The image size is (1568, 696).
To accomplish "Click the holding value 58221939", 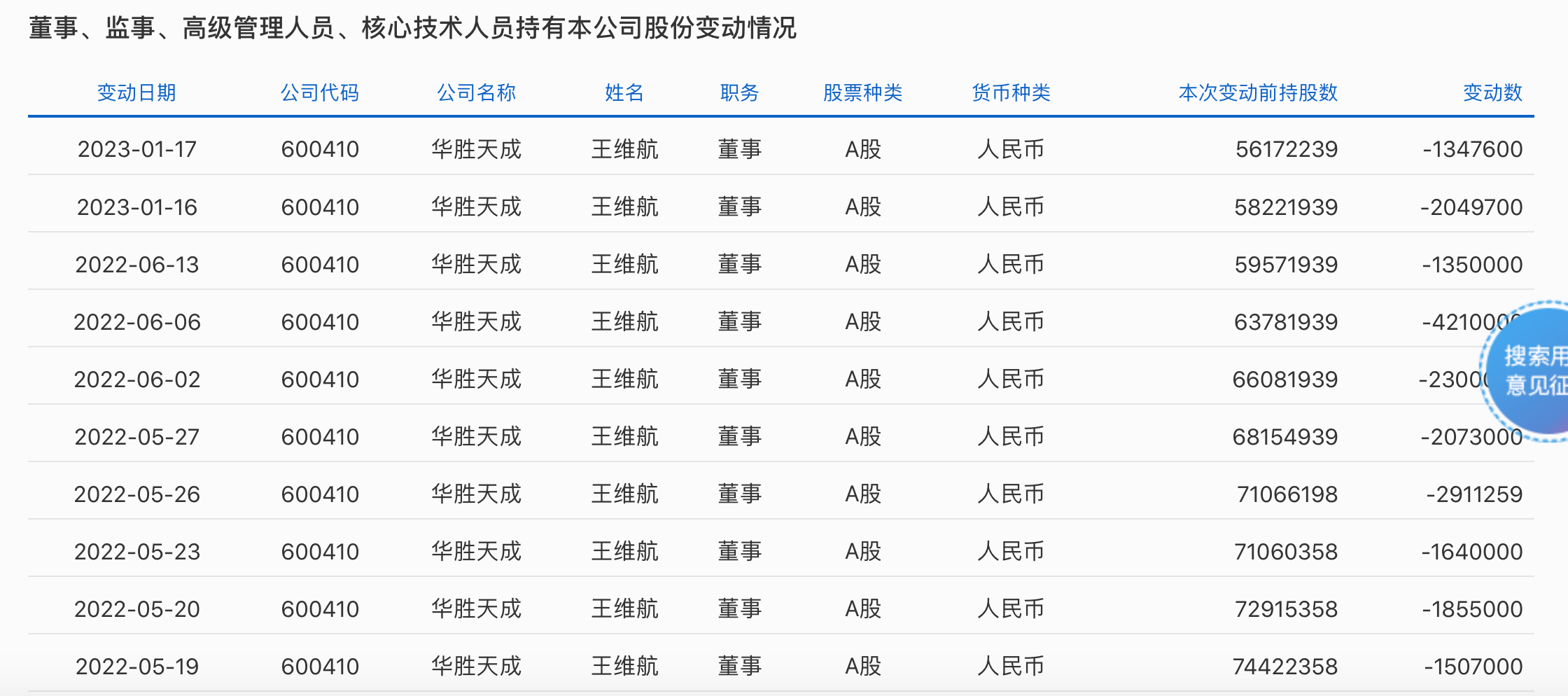I will [x=1286, y=207].
